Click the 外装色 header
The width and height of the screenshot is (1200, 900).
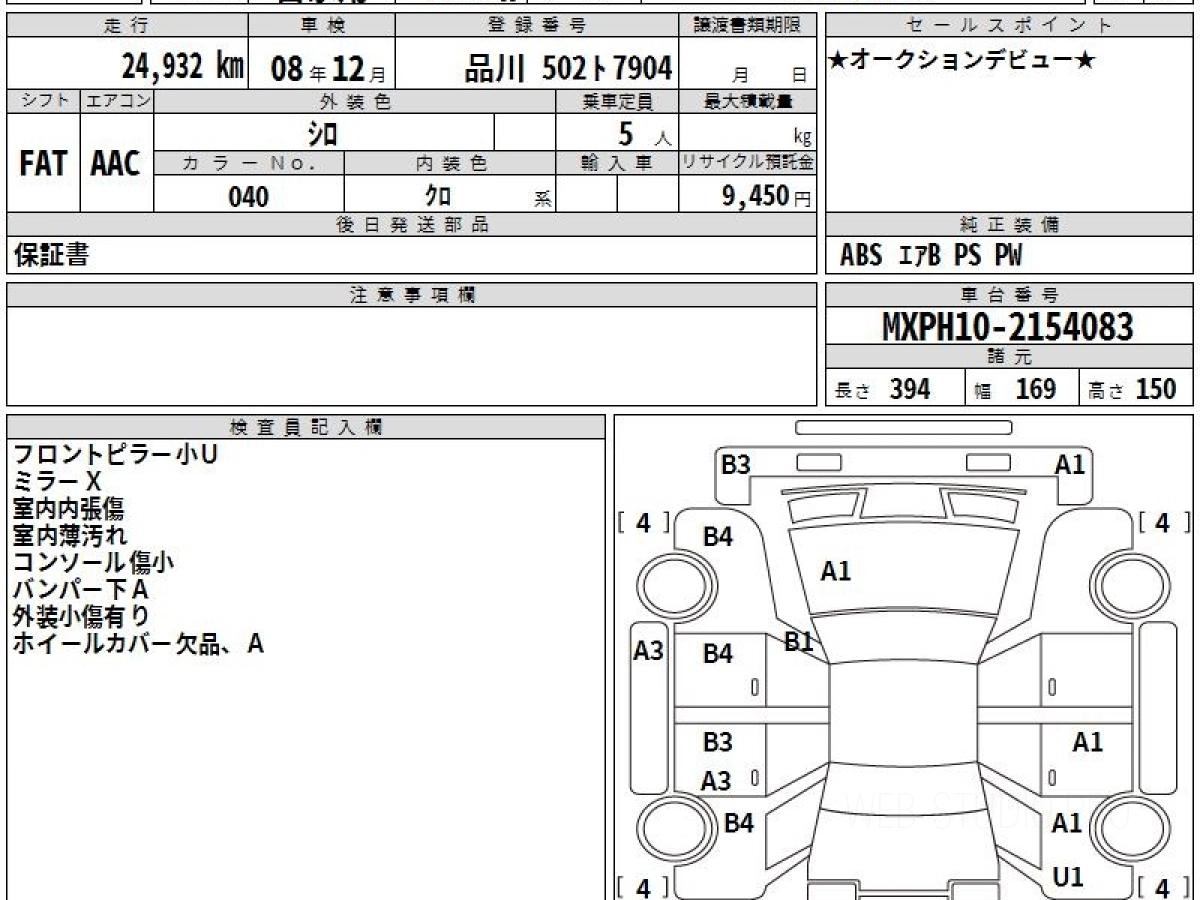click(355, 101)
